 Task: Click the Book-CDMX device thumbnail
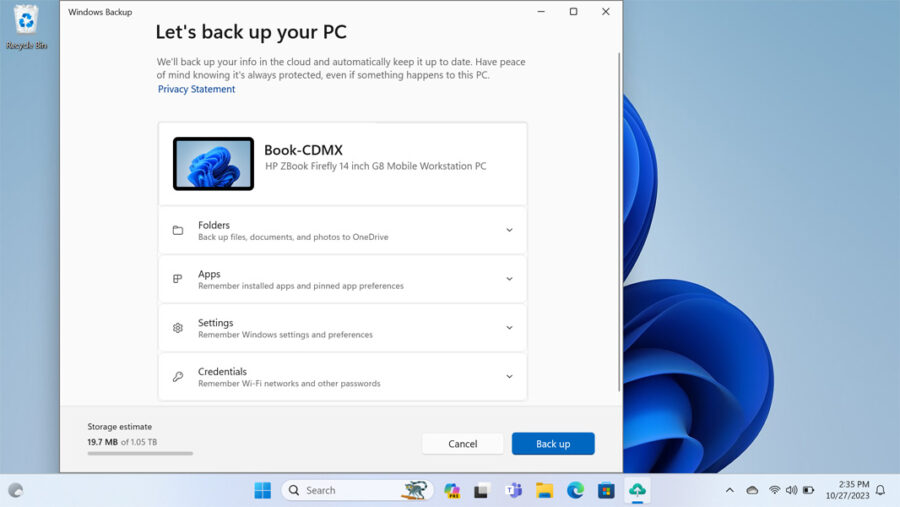tap(213, 163)
